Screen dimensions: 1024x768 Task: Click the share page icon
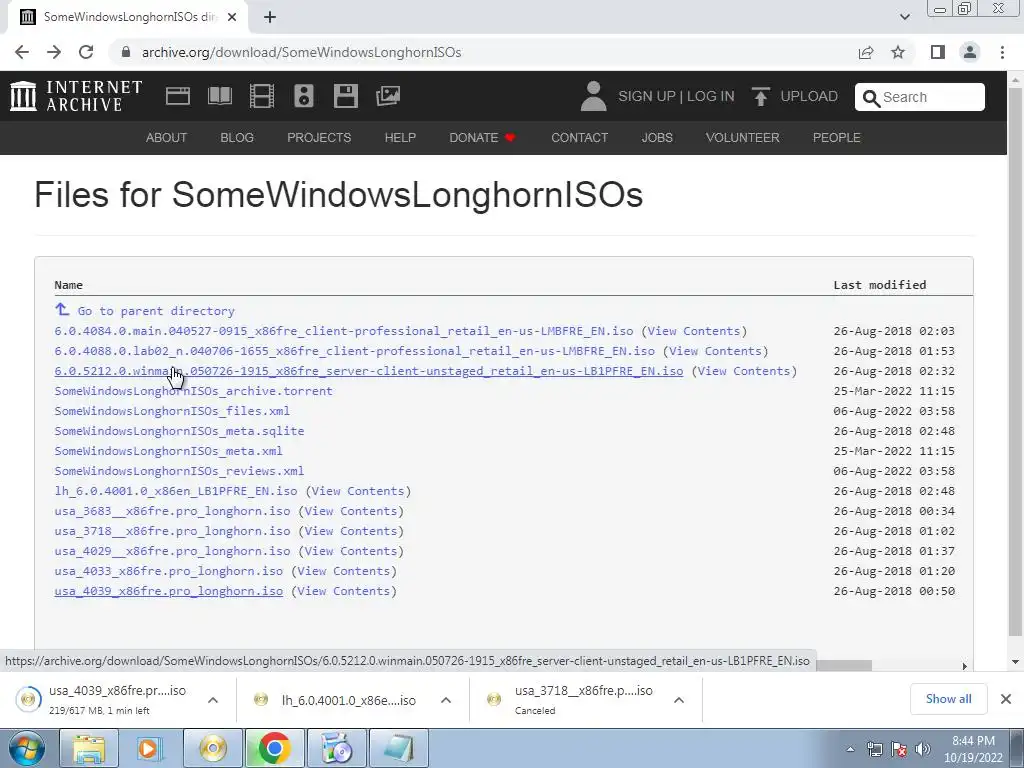(866, 52)
